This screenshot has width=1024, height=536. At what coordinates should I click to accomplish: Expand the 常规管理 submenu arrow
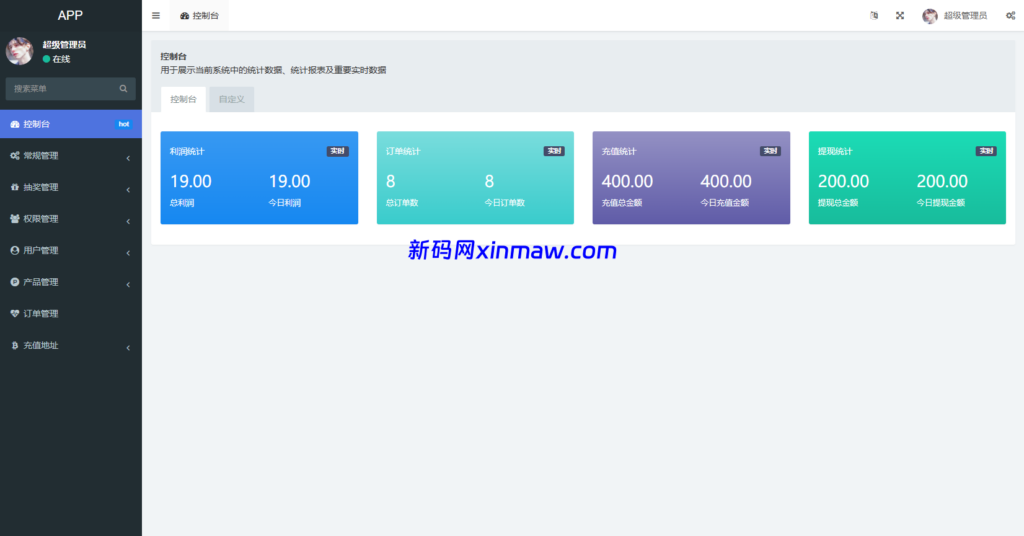pyautogui.click(x=128, y=158)
